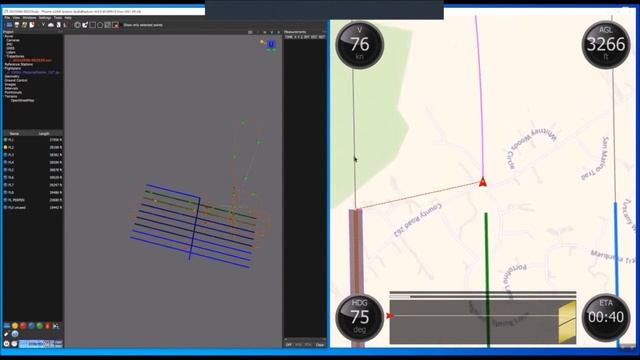Sort flight lines by Length column header
The width and height of the screenshot is (640, 360).
tap(44, 133)
